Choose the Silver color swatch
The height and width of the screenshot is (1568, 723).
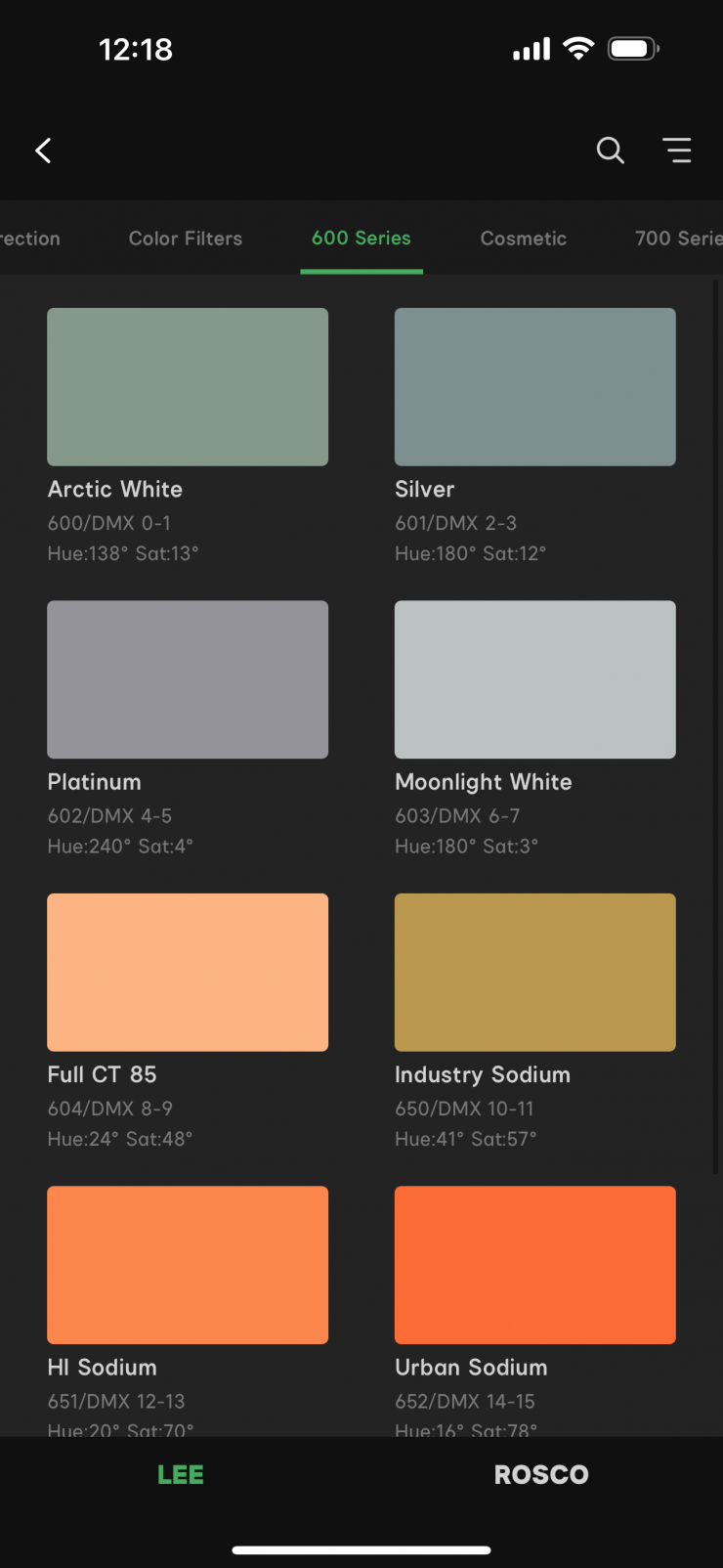pyautogui.click(x=535, y=387)
